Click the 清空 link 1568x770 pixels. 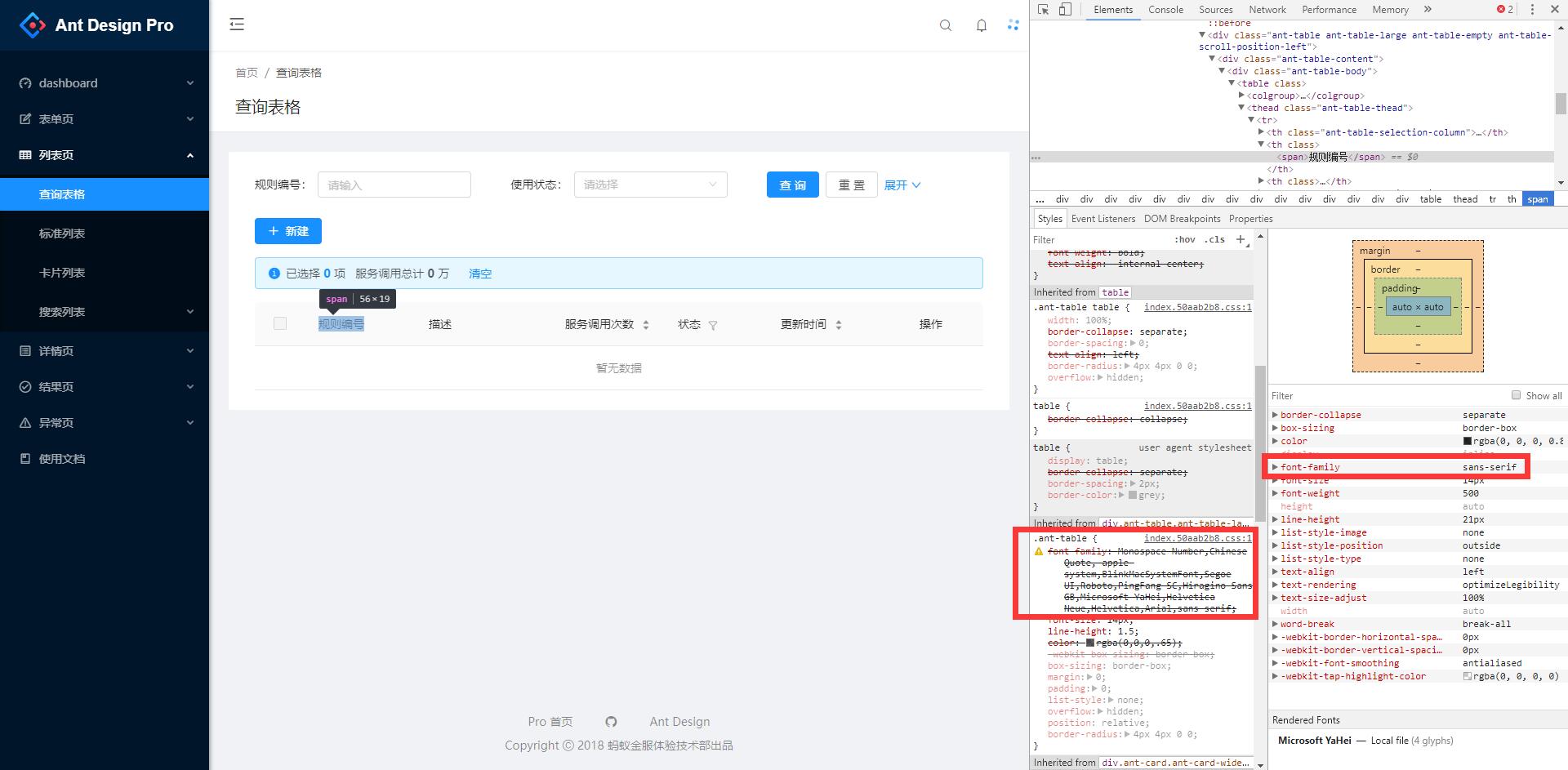point(480,274)
